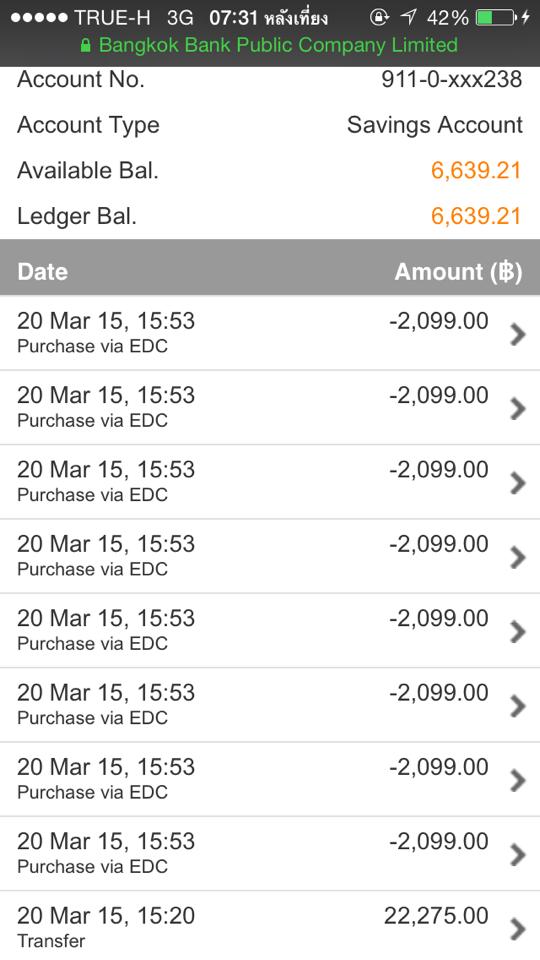Open the 15:20 Transfer transaction row

270,926
